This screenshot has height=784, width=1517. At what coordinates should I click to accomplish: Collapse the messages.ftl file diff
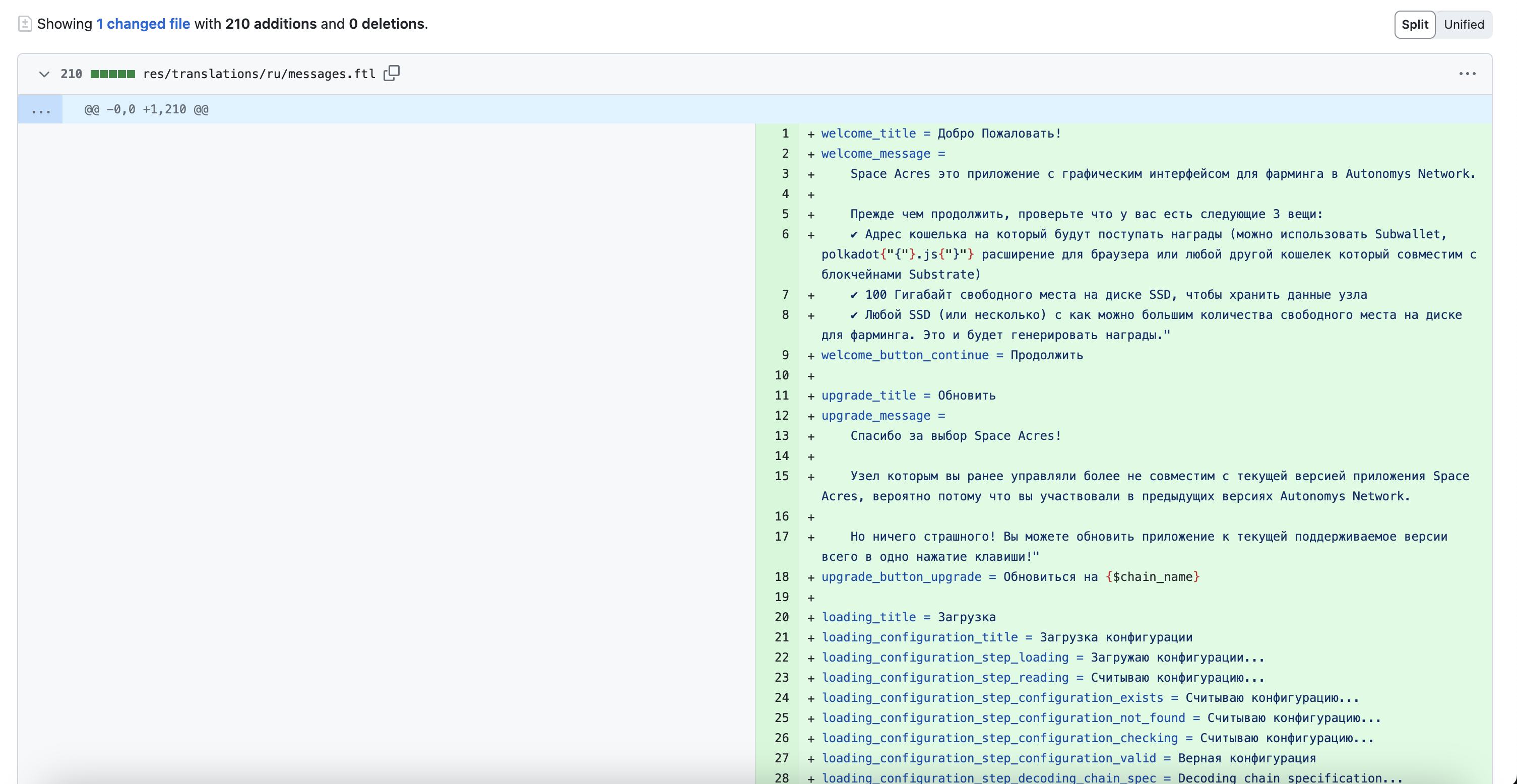click(43, 74)
